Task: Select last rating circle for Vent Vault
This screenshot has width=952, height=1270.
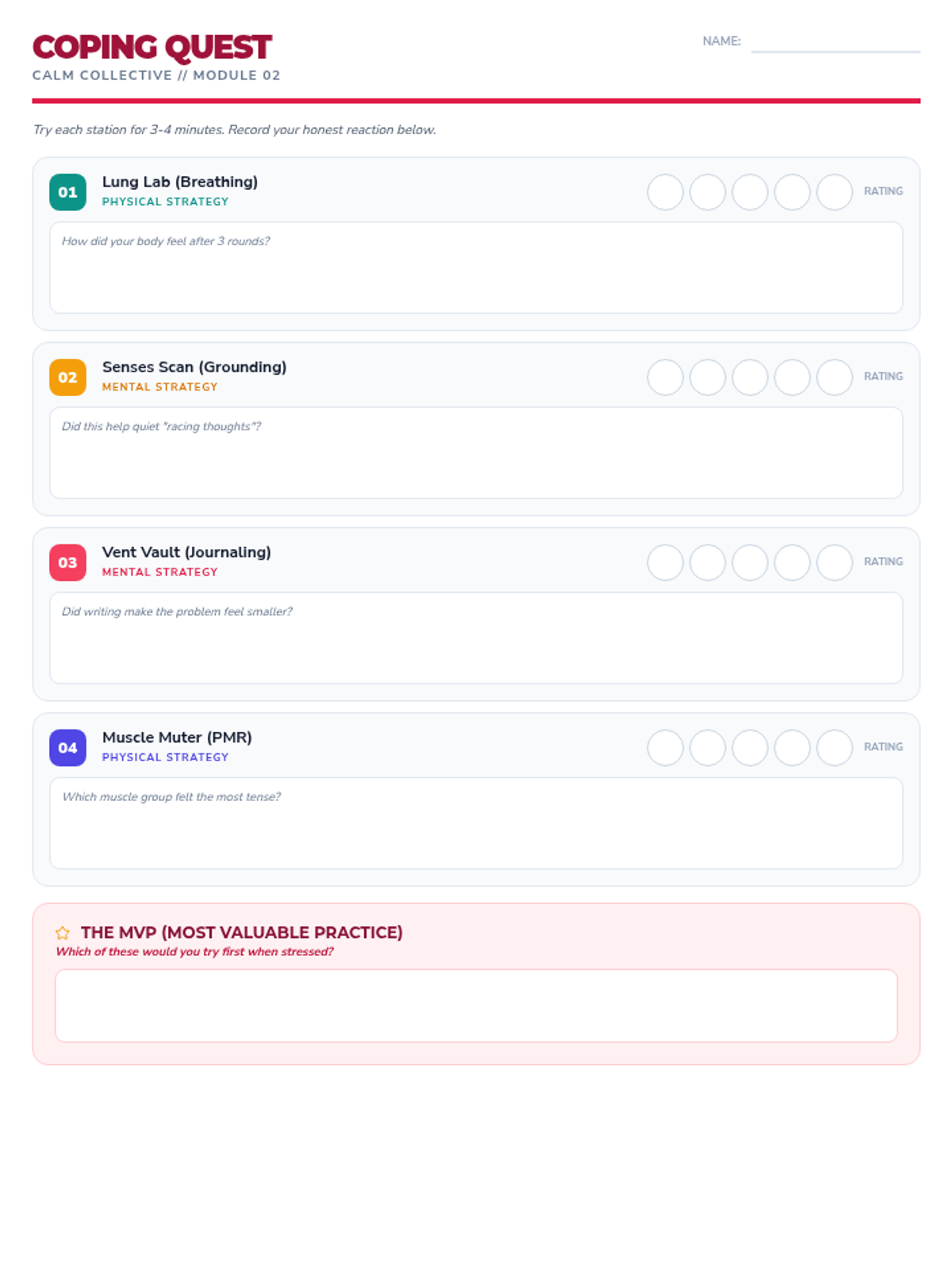Action: pyautogui.click(x=835, y=563)
